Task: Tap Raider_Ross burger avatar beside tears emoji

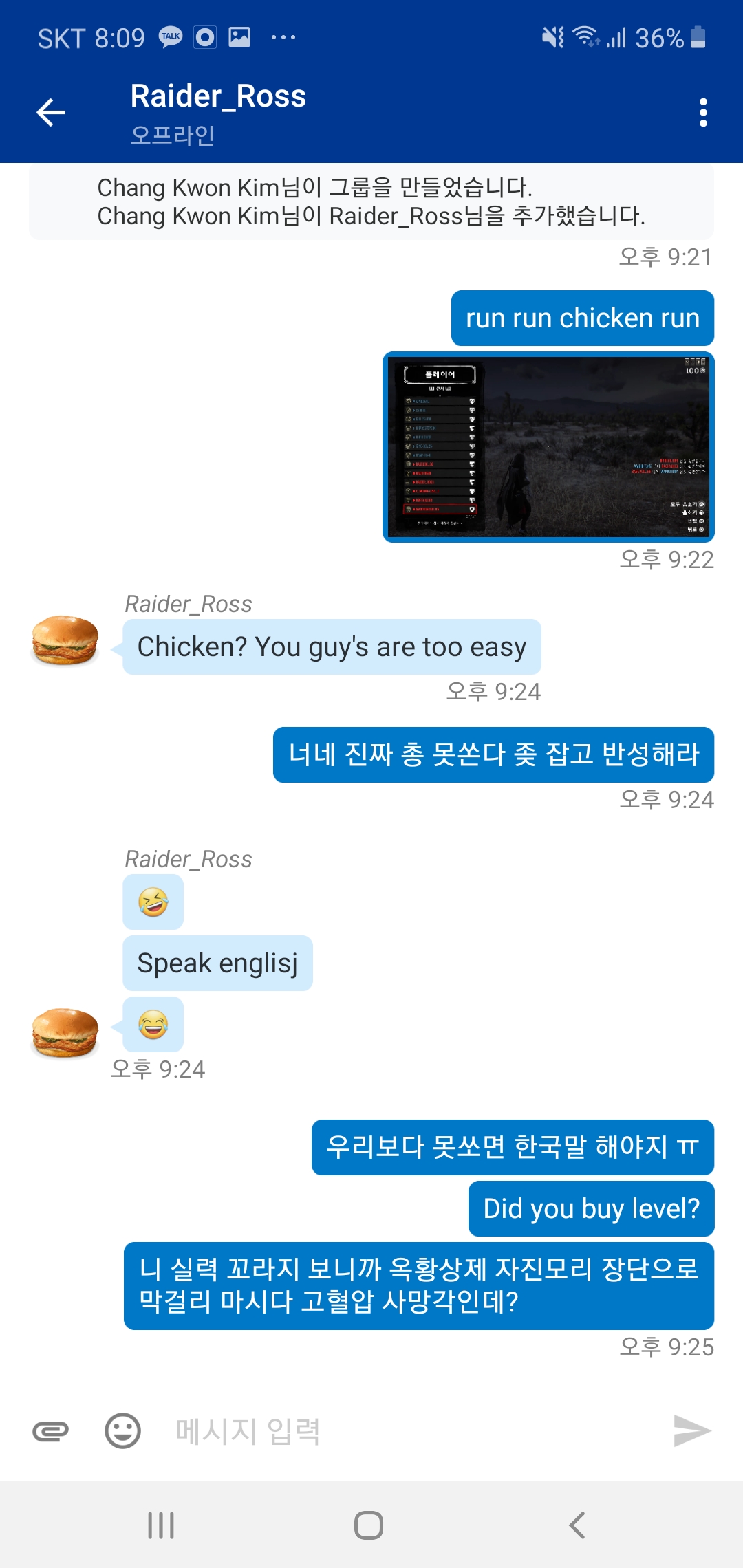Action: (65, 1032)
